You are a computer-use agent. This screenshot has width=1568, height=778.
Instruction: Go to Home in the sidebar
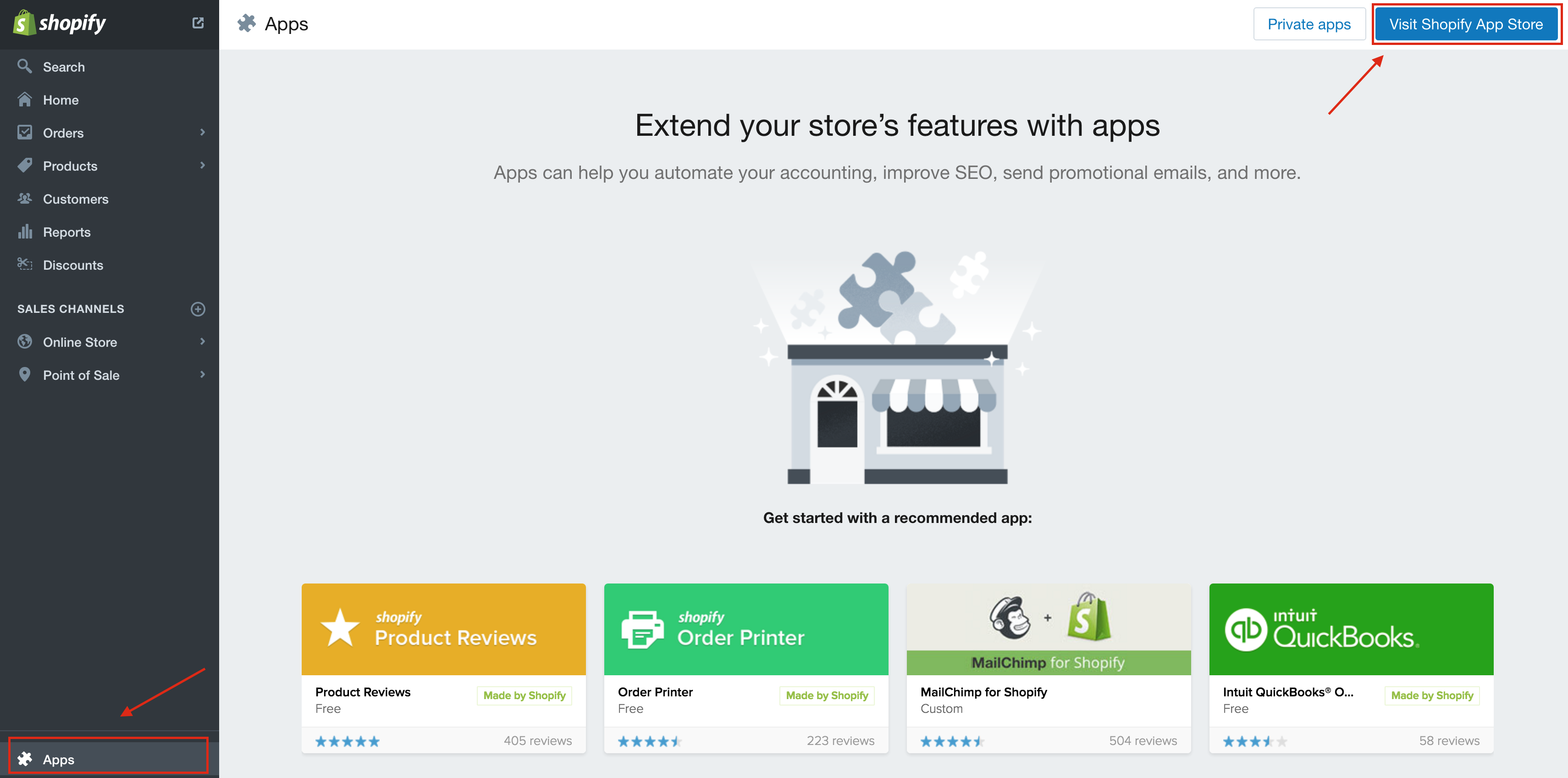(x=110, y=99)
